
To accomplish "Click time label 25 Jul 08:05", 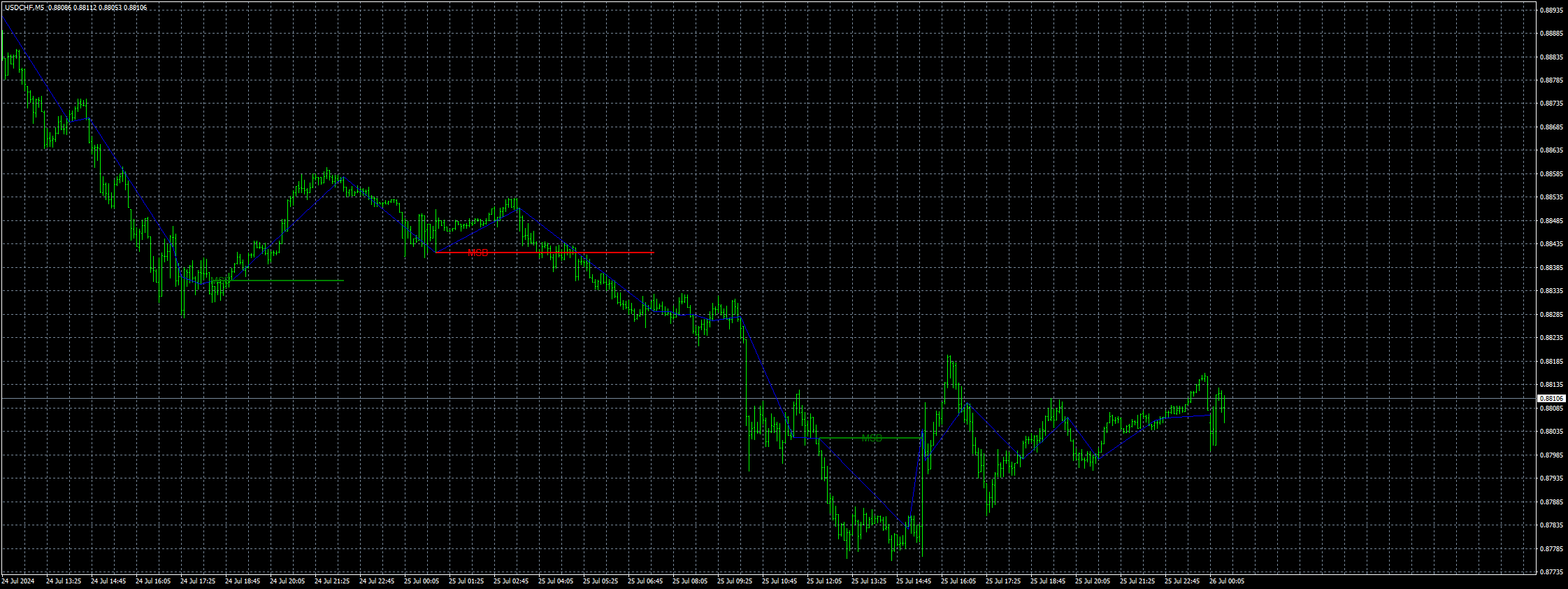I will click(690, 581).
